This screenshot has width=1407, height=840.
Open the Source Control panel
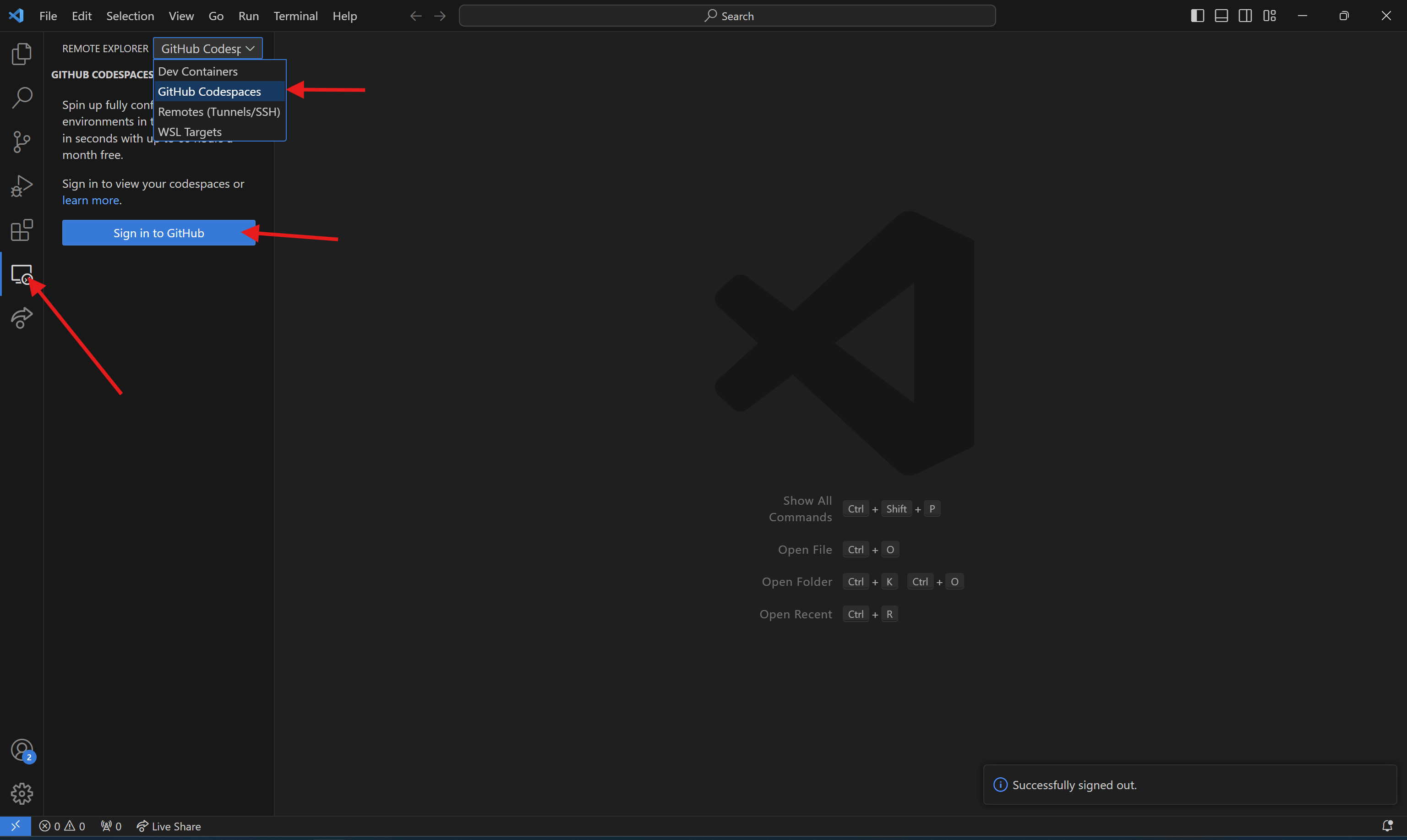coord(22,142)
